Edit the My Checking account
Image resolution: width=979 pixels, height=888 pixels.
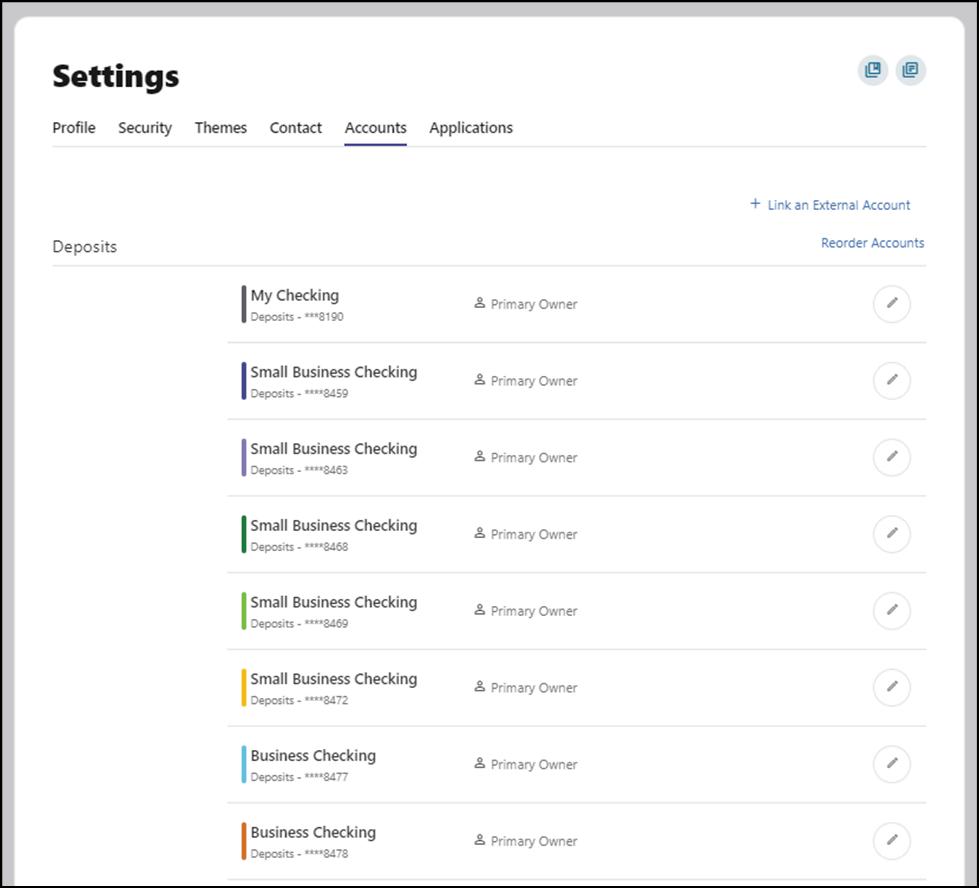892,304
